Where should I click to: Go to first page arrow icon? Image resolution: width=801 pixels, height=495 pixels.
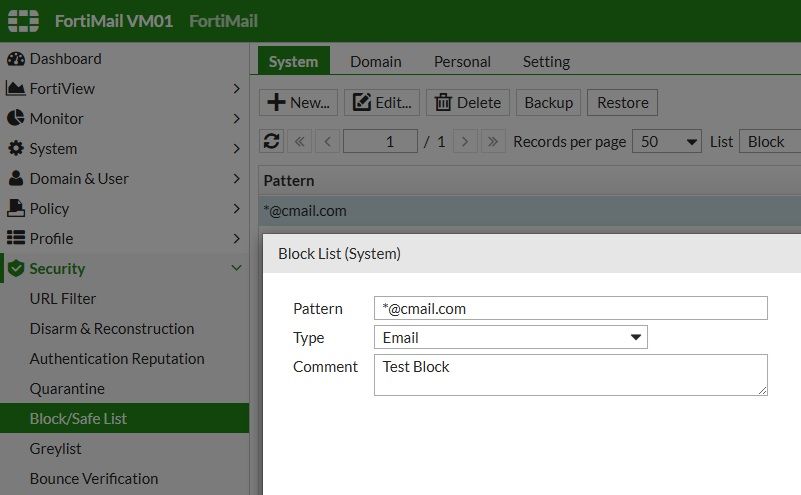300,141
